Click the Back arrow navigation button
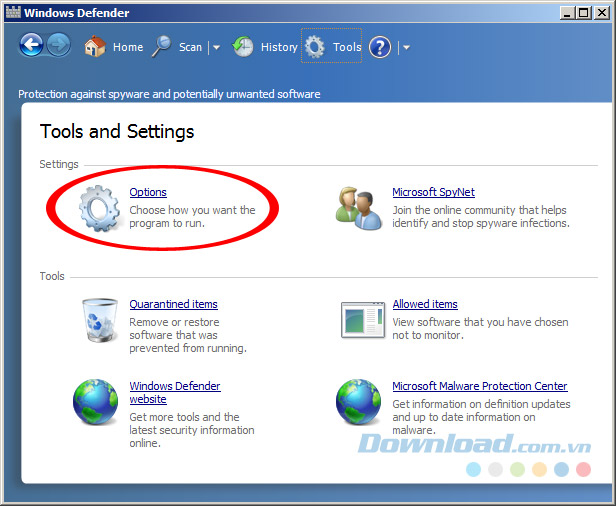 point(31,45)
